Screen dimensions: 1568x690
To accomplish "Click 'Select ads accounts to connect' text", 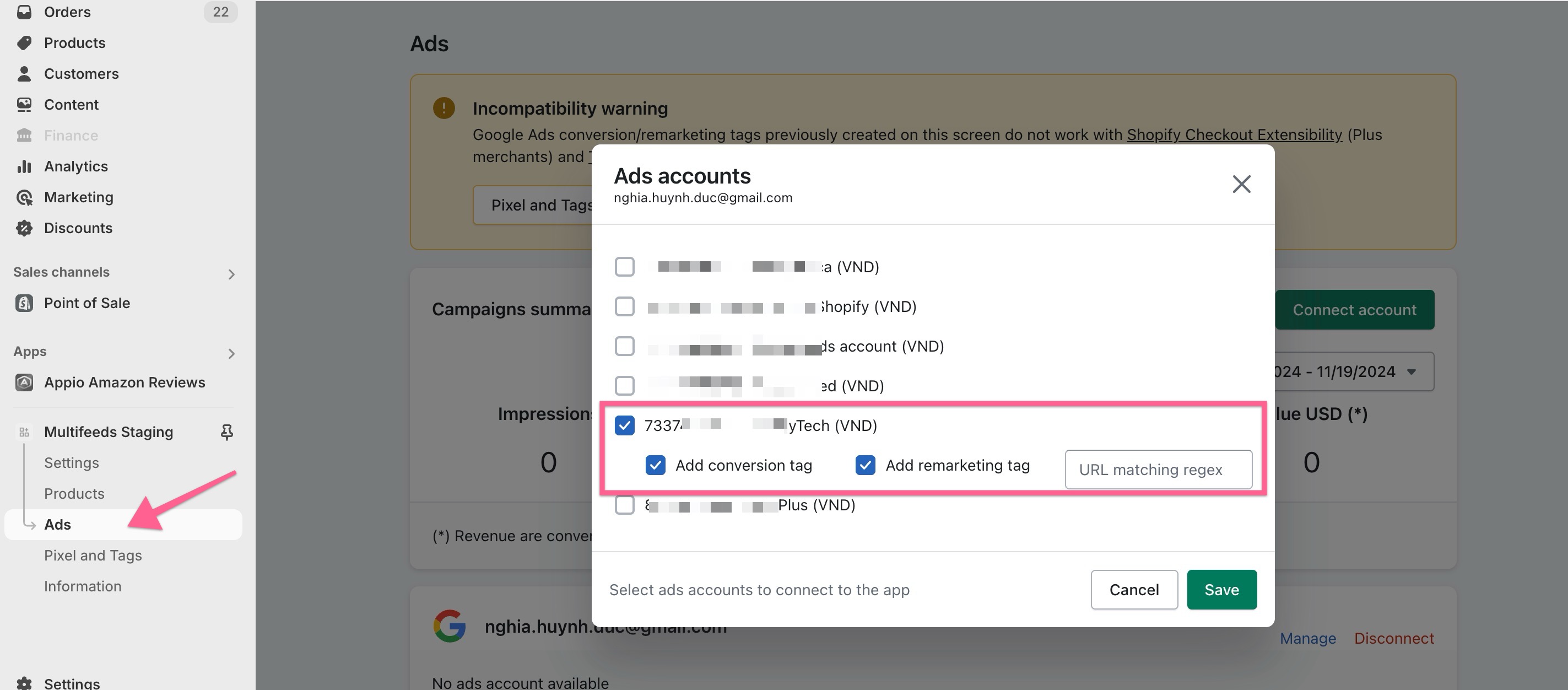I will click(x=759, y=590).
